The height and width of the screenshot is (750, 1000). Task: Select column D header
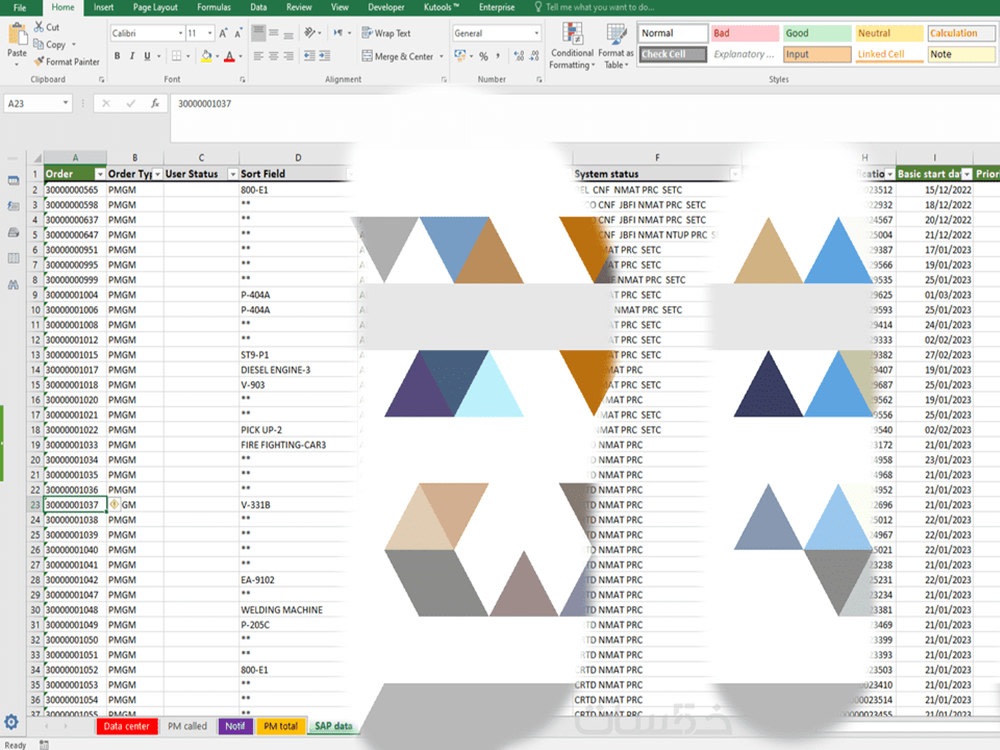(298, 158)
